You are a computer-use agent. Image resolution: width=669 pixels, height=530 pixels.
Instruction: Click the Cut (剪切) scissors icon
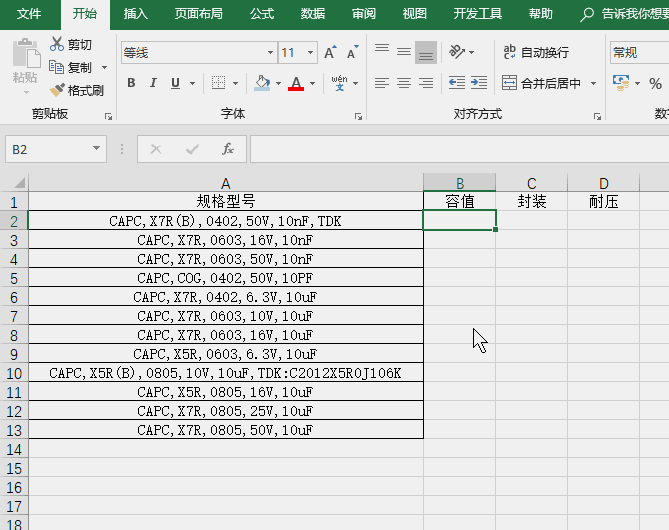pyautogui.click(x=57, y=45)
